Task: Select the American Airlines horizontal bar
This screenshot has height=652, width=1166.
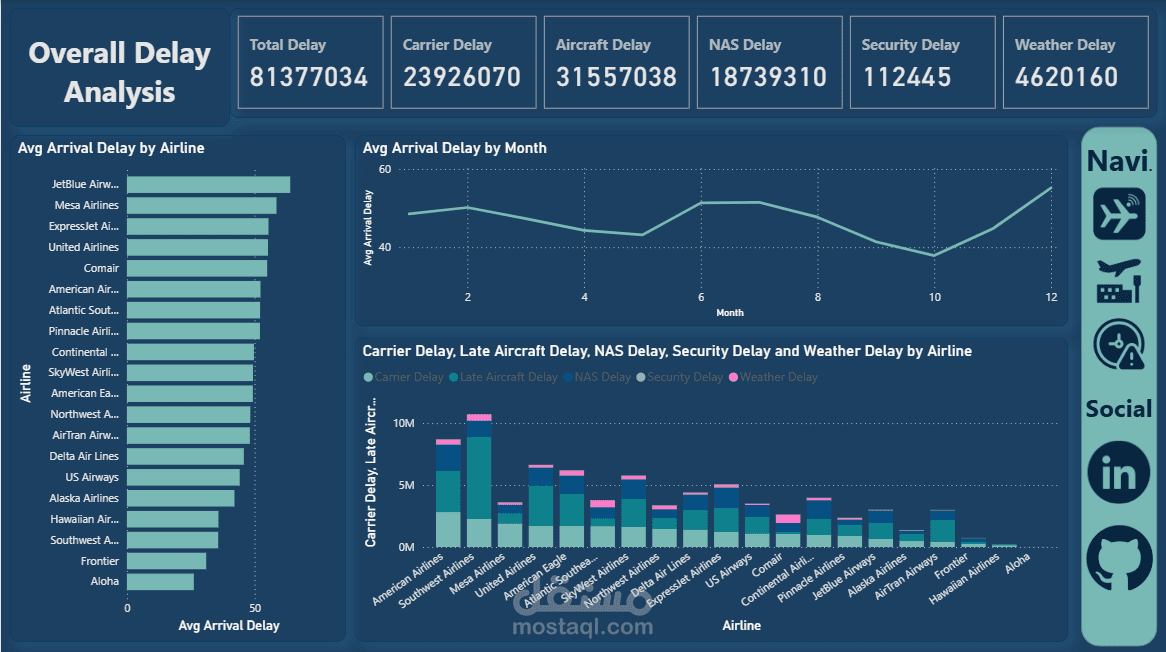Action: [193, 289]
